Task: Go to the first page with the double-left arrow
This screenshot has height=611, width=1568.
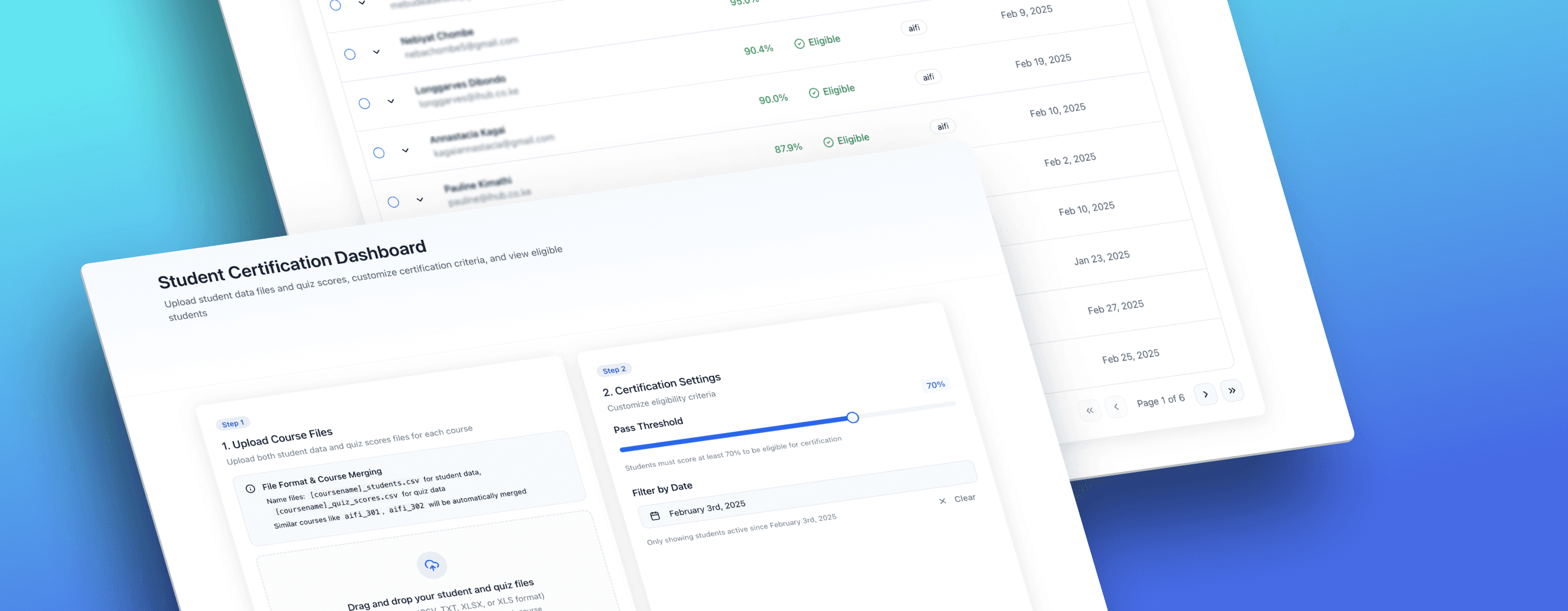Action: (1089, 410)
